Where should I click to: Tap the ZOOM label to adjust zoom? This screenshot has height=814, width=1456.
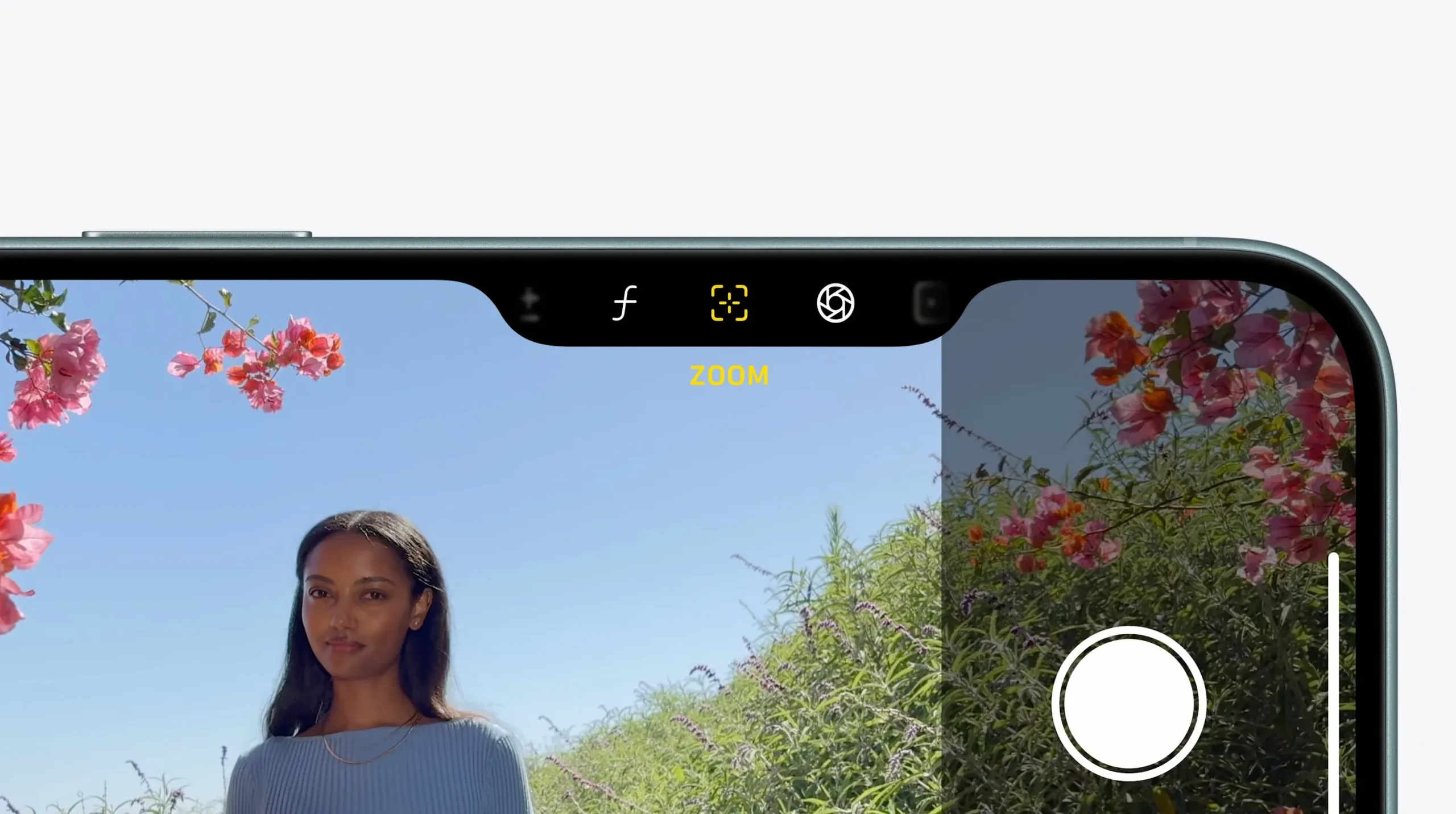pos(729,375)
